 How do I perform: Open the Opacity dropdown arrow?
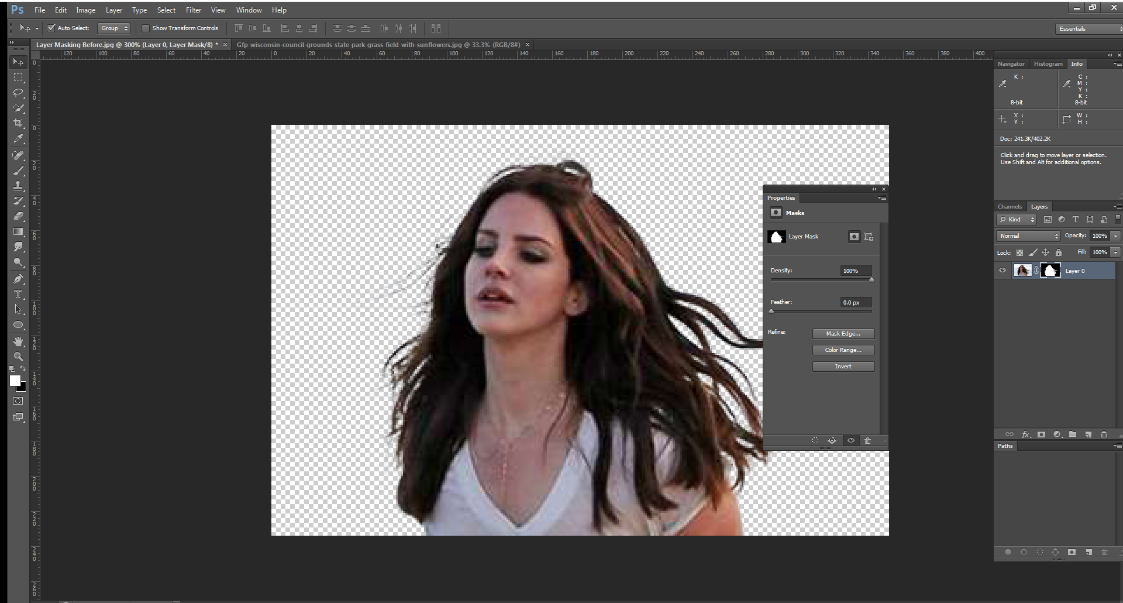[x=1115, y=236]
